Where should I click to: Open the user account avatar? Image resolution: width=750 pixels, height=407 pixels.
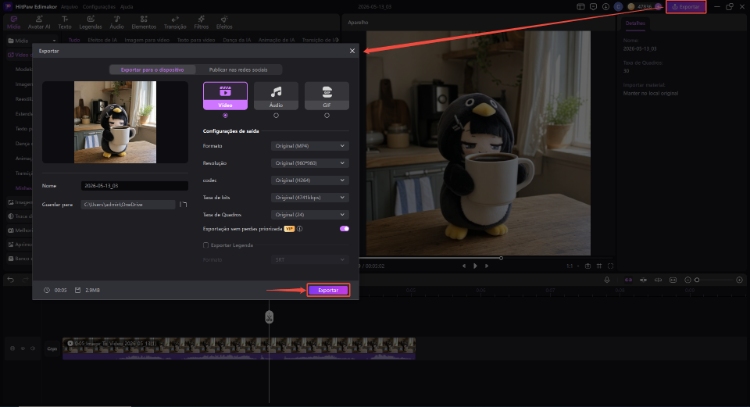[x=618, y=7]
